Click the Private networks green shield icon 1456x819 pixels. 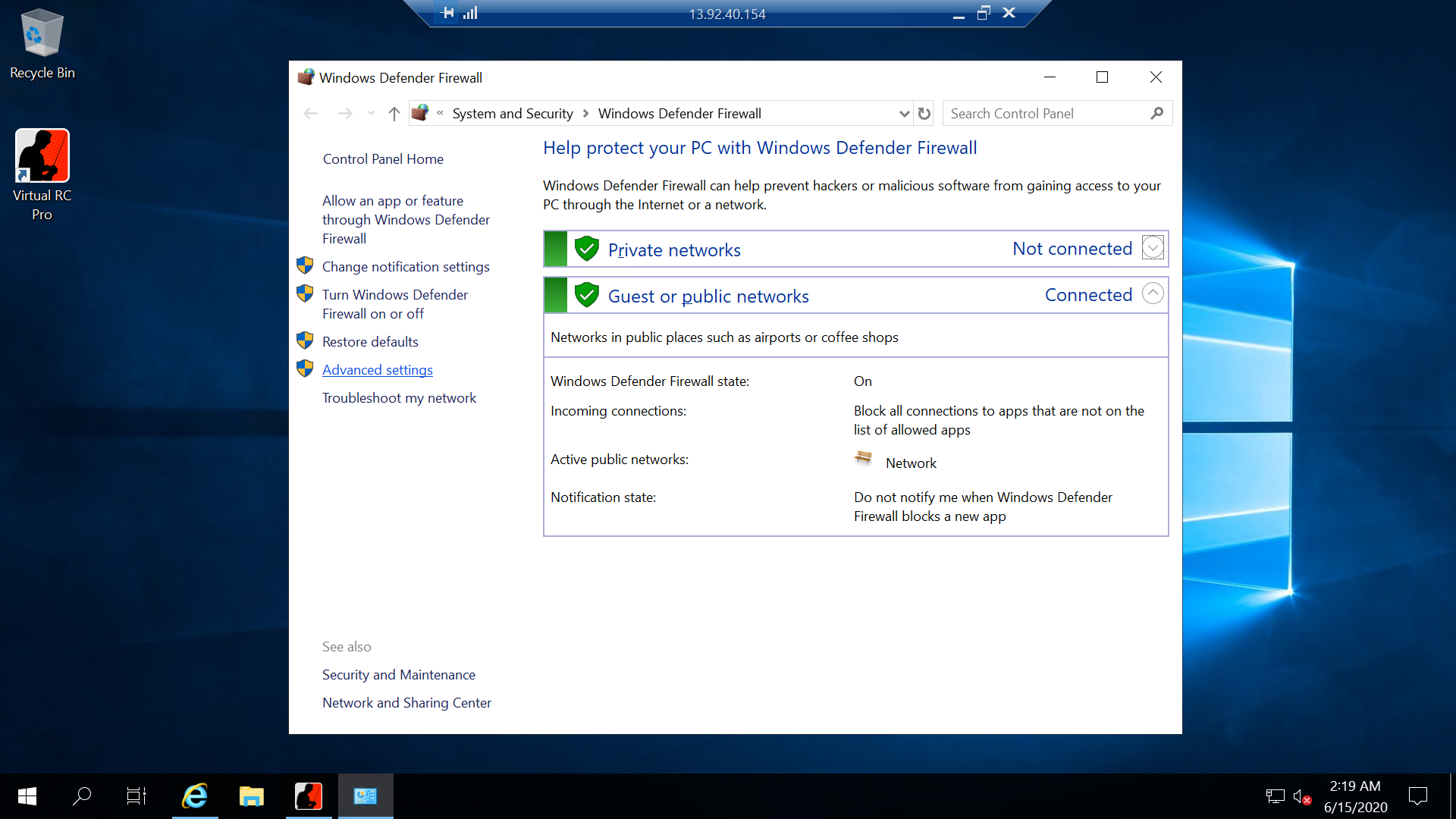point(587,249)
